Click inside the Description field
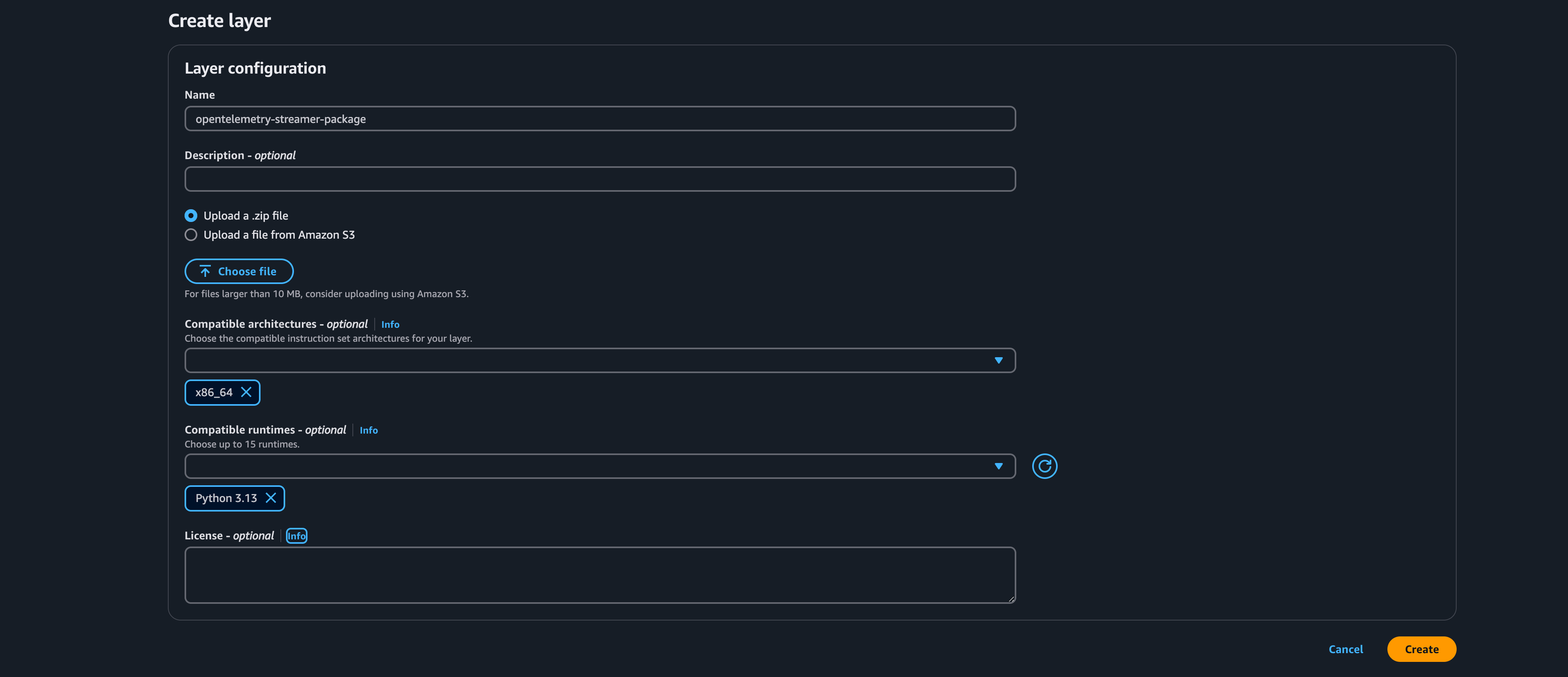Image resolution: width=1568 pixels, height=677 pixels. point(599,178)
